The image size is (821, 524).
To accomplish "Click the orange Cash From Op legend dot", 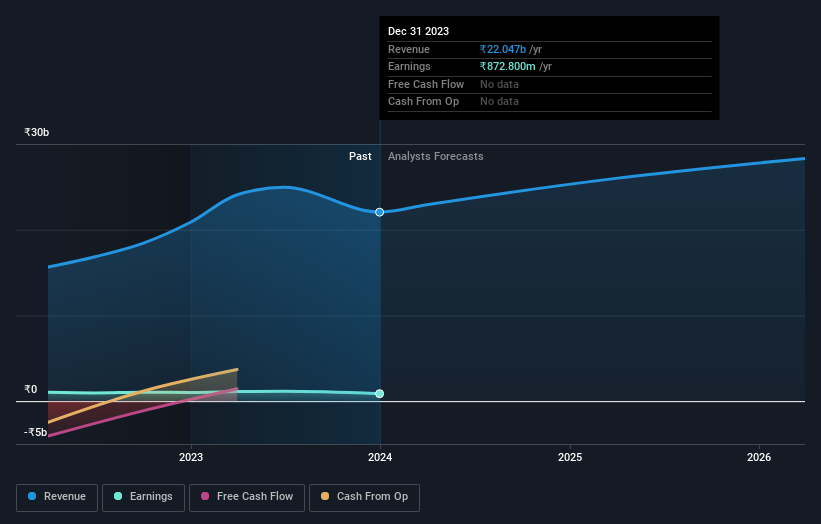I will [325, 496].
